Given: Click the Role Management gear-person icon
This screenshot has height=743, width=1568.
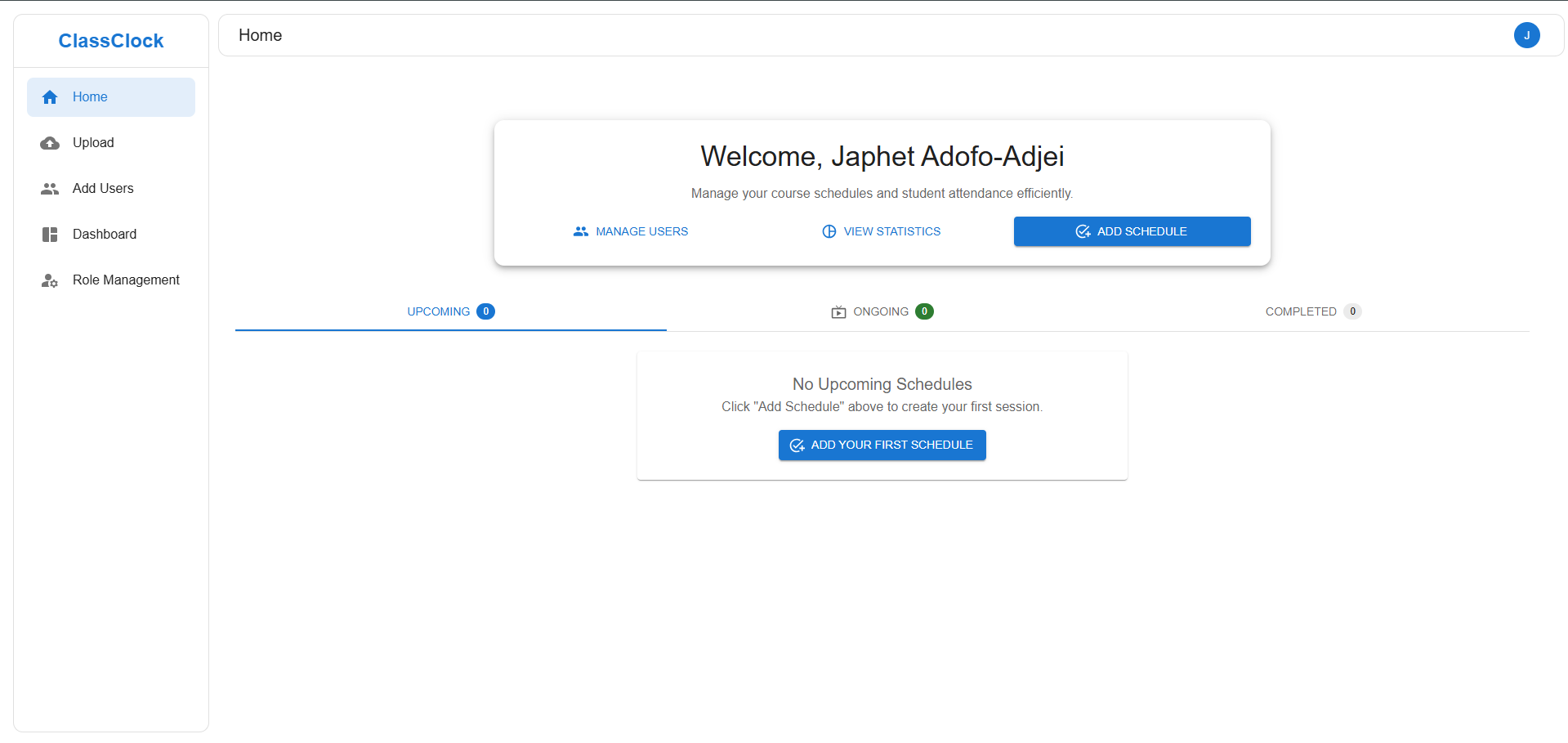Looking at the screenshot, I should point(50,280).
